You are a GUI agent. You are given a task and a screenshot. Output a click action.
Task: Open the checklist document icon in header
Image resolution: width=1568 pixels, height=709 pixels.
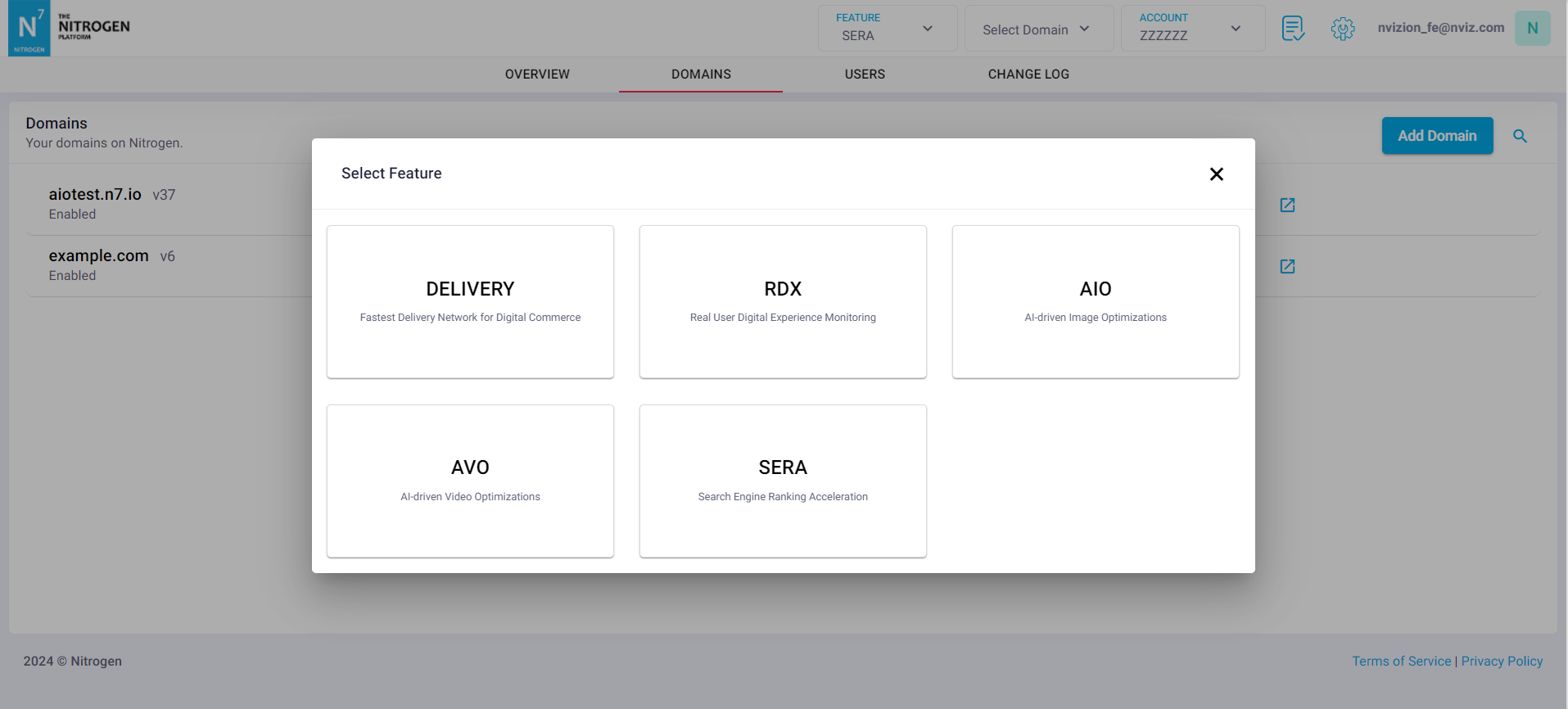1293,29
